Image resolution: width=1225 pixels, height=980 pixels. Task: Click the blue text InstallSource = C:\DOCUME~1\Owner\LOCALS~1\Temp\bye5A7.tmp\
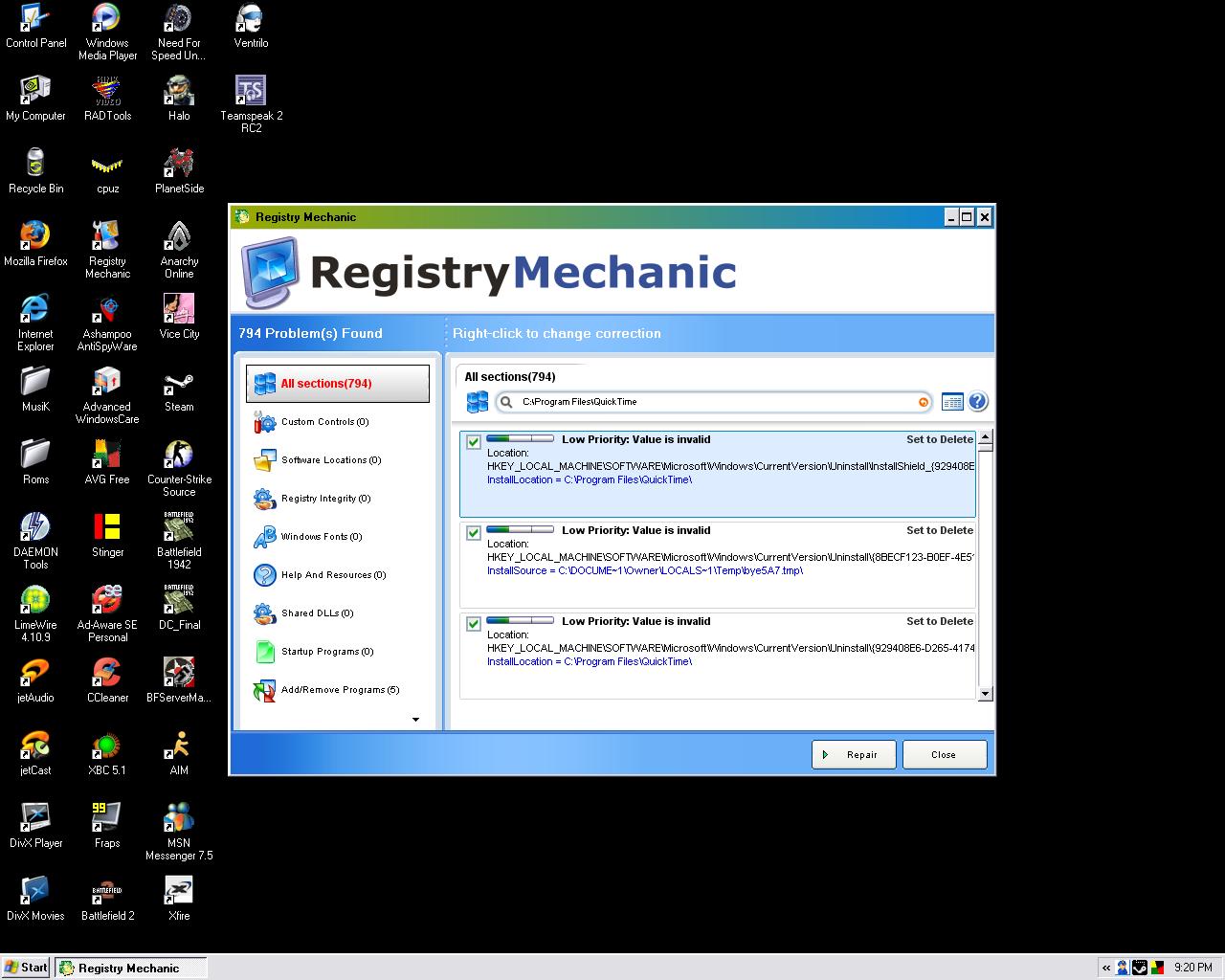[645, 570]
